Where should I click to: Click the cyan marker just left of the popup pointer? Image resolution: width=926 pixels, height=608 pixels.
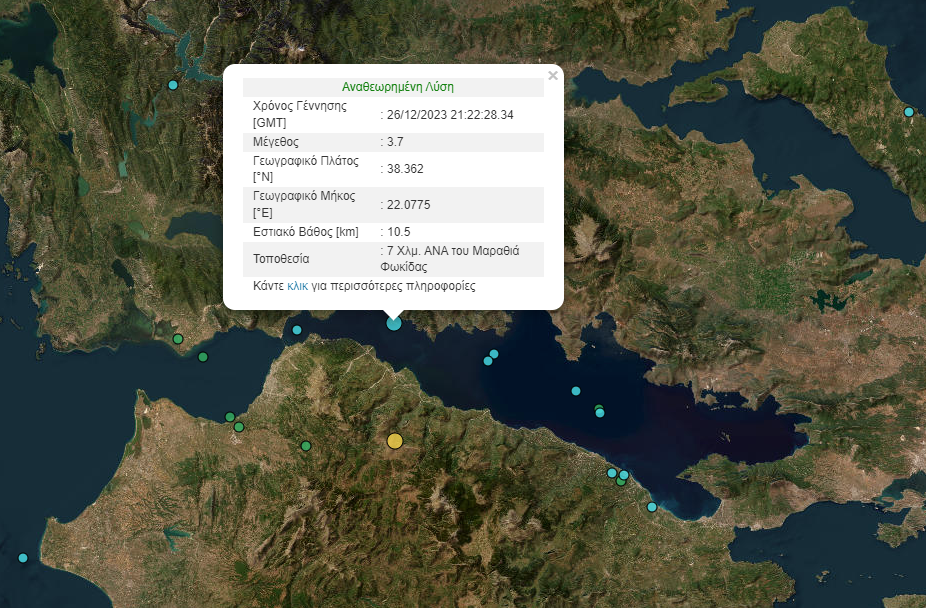tap(297, 330)
